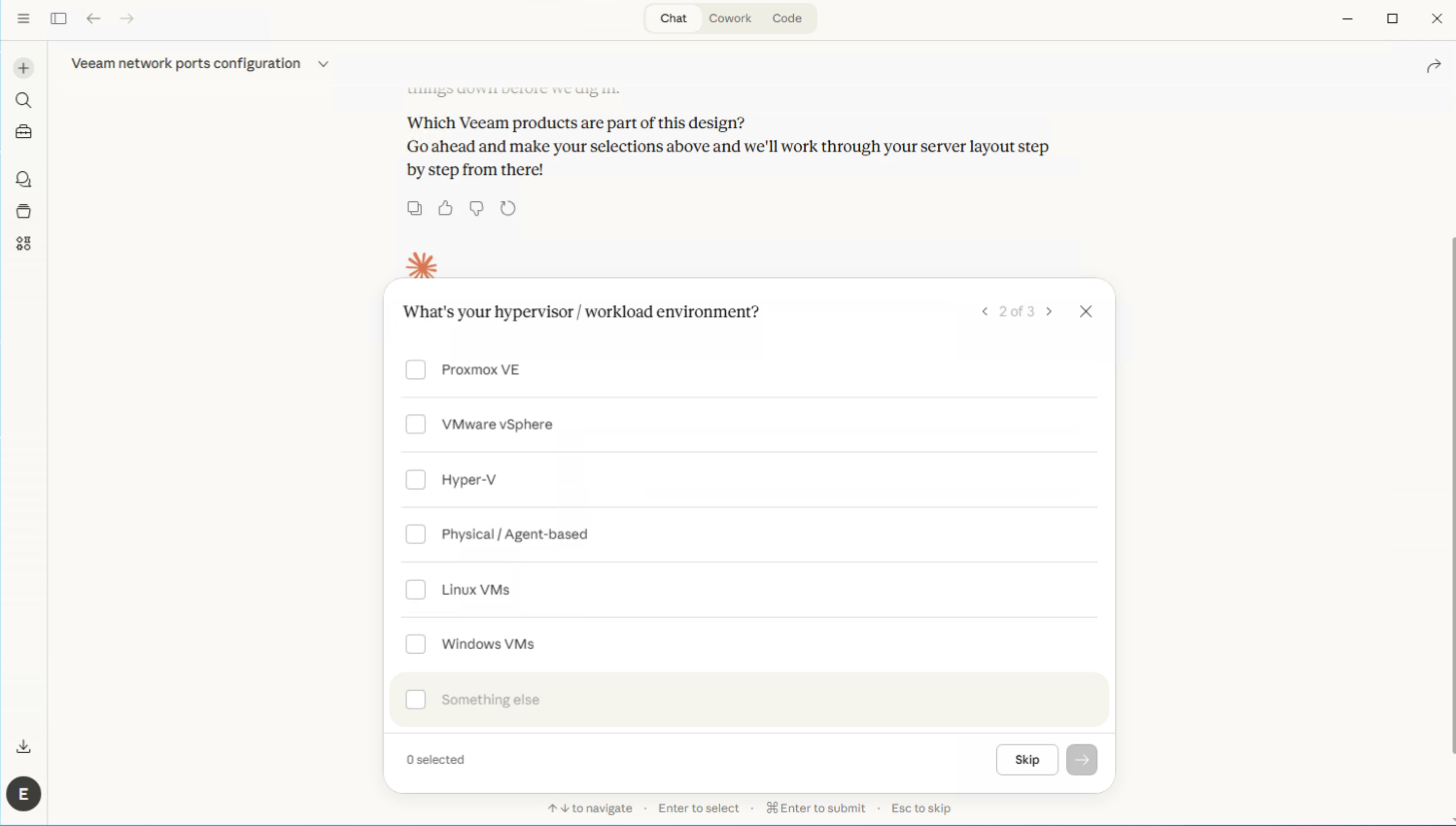Check the Proxmox VE option

point(416,370)
